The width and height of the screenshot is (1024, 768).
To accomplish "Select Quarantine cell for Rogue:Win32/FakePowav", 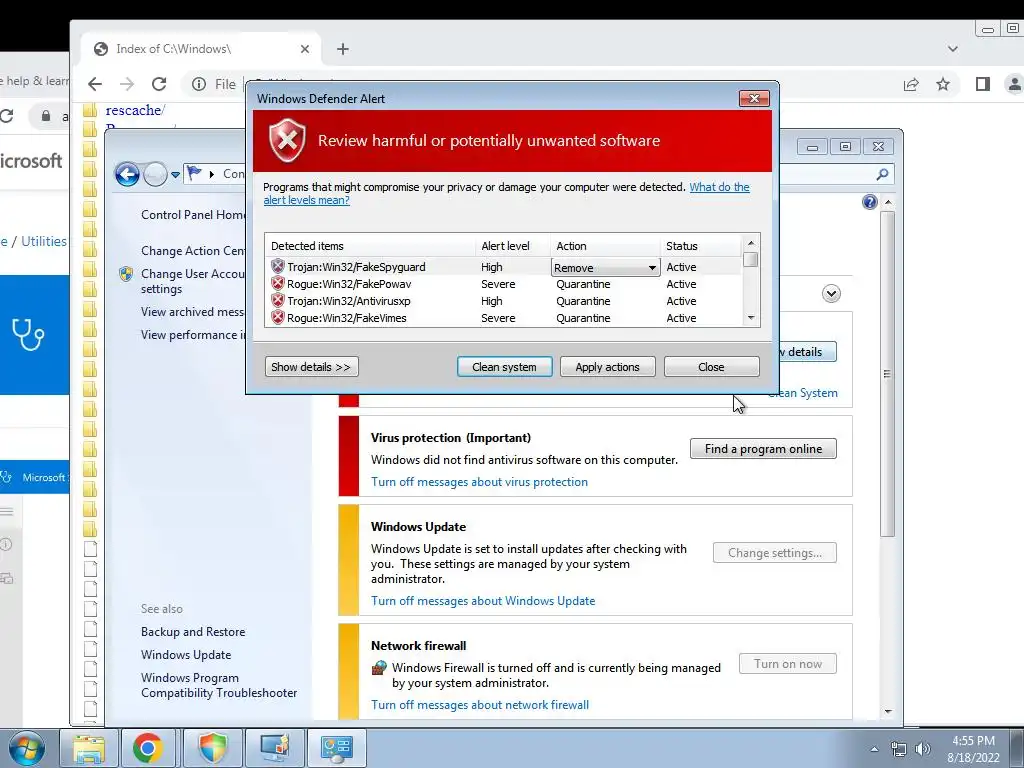I will (583, 284).
